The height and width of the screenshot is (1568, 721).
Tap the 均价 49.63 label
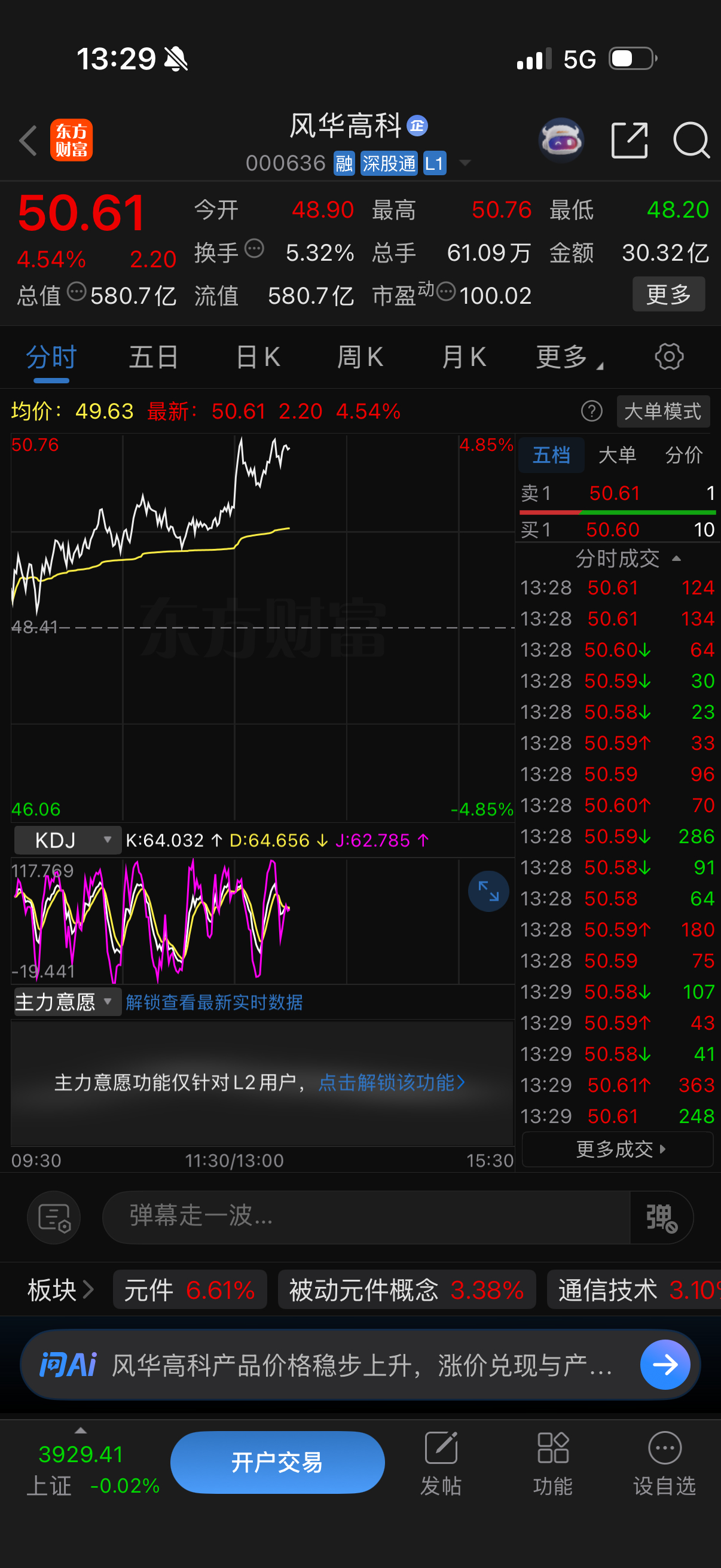[72, 411]
